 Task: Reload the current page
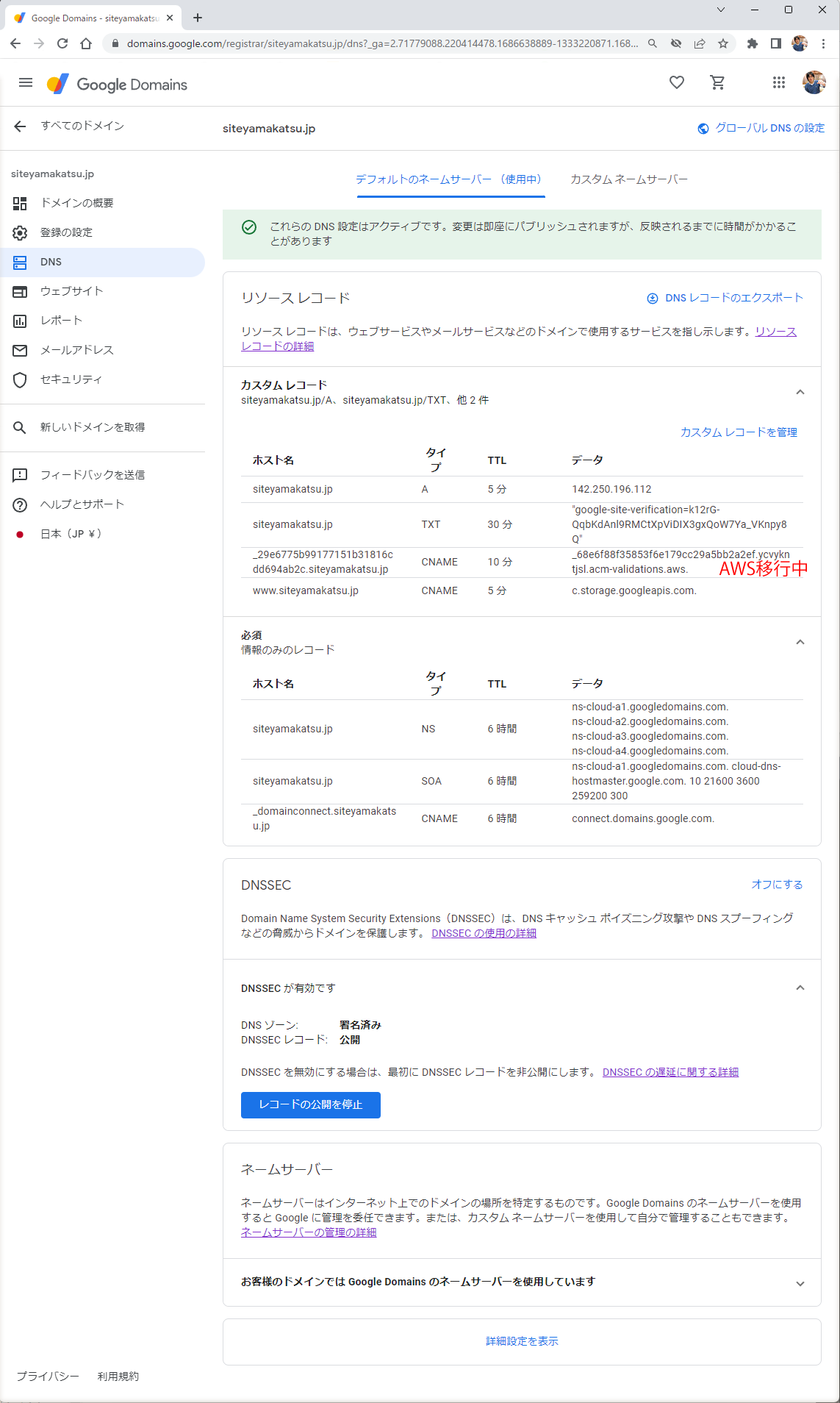pos(62,43)
